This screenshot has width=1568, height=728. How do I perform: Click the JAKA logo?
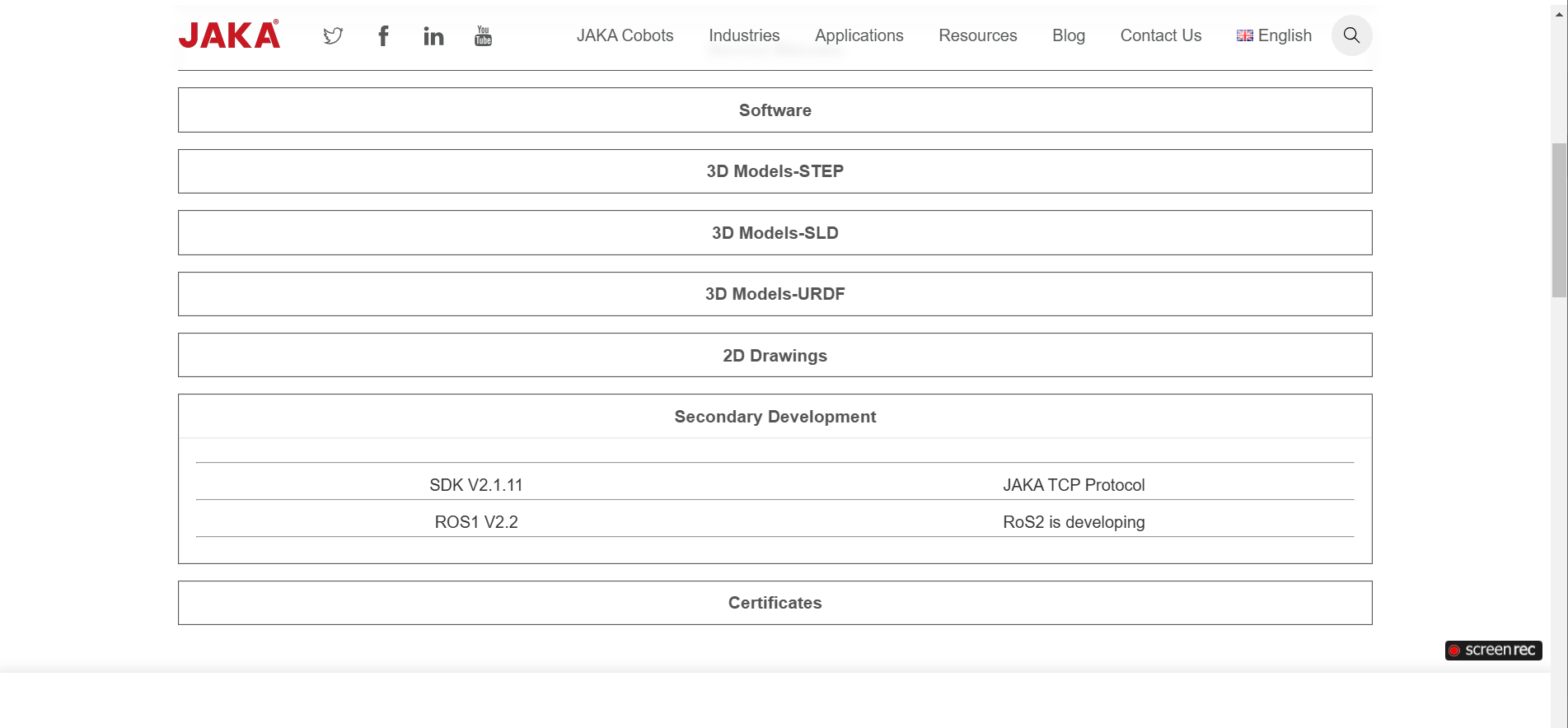229,35
